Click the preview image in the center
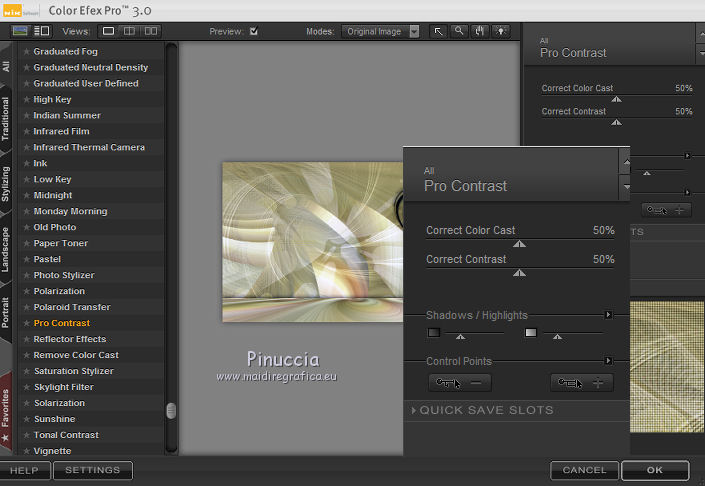Viewport: 705px width, 486px height. point(312,242)
